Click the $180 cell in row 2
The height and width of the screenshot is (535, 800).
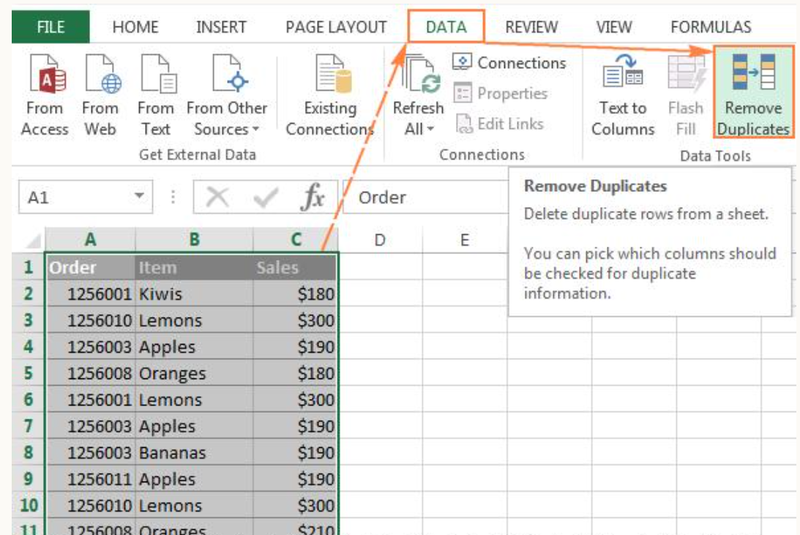click(295, 294)
